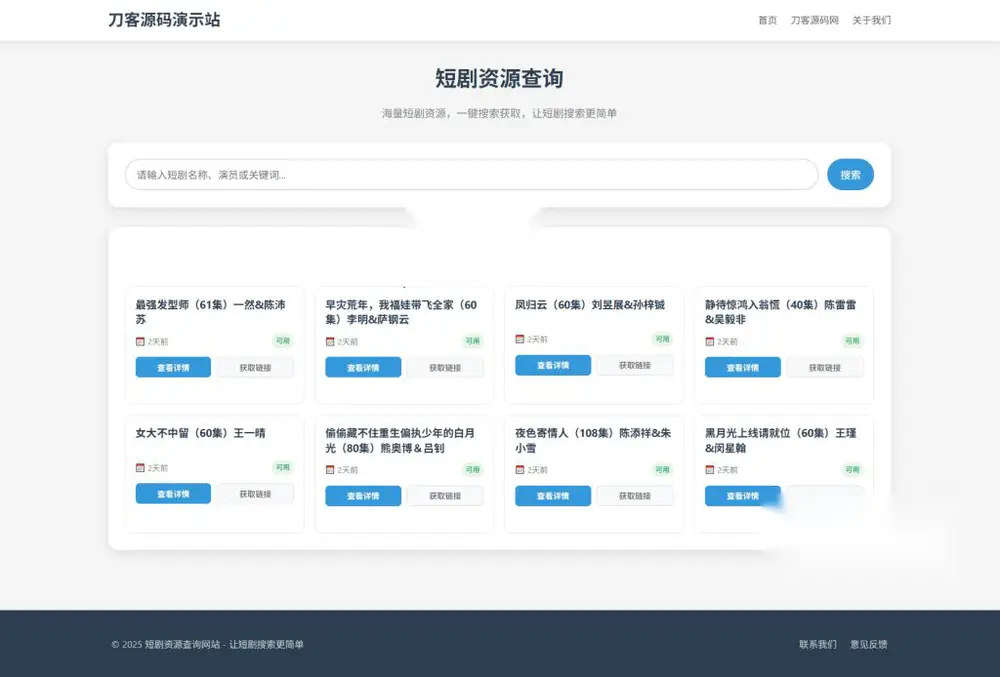
Task: Click title 凤归云（60集）刘昱展&孙梓铖
Action: click(590, 305)
